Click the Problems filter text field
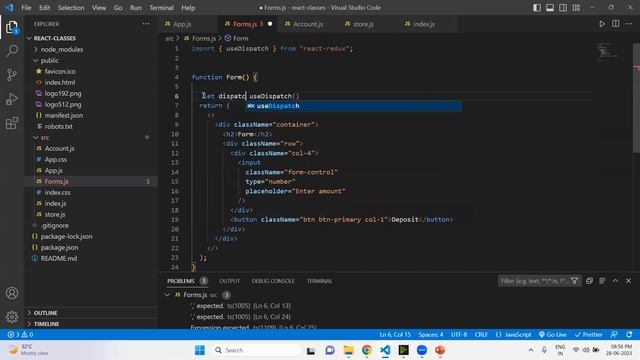The image size is (640, 360). 533,281
